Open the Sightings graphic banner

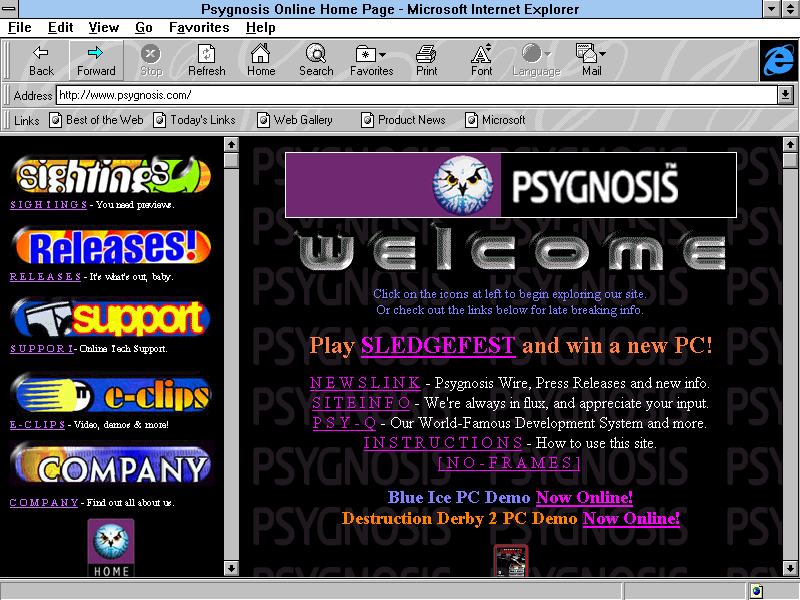pos(111,176)
